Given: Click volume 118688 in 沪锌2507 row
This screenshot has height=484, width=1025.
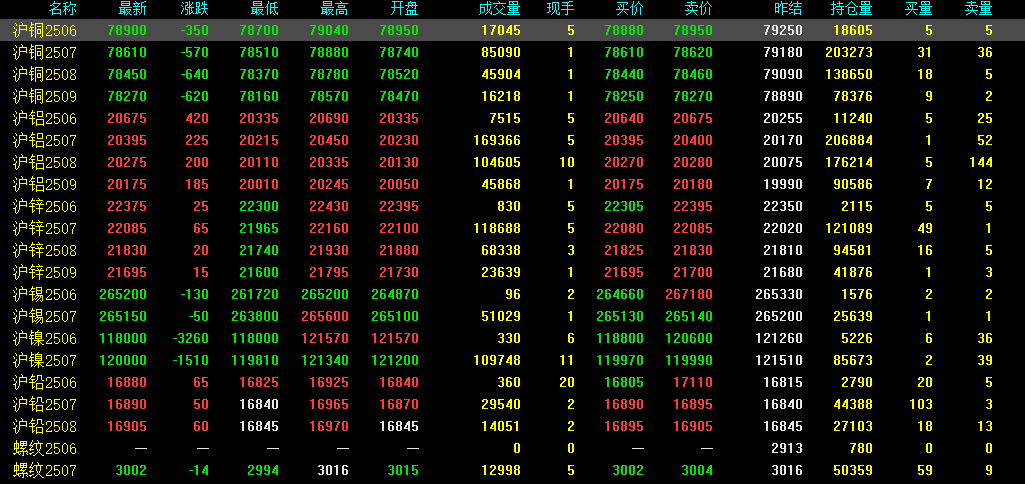Looking at the screenshot, I should tap(497, 228).
